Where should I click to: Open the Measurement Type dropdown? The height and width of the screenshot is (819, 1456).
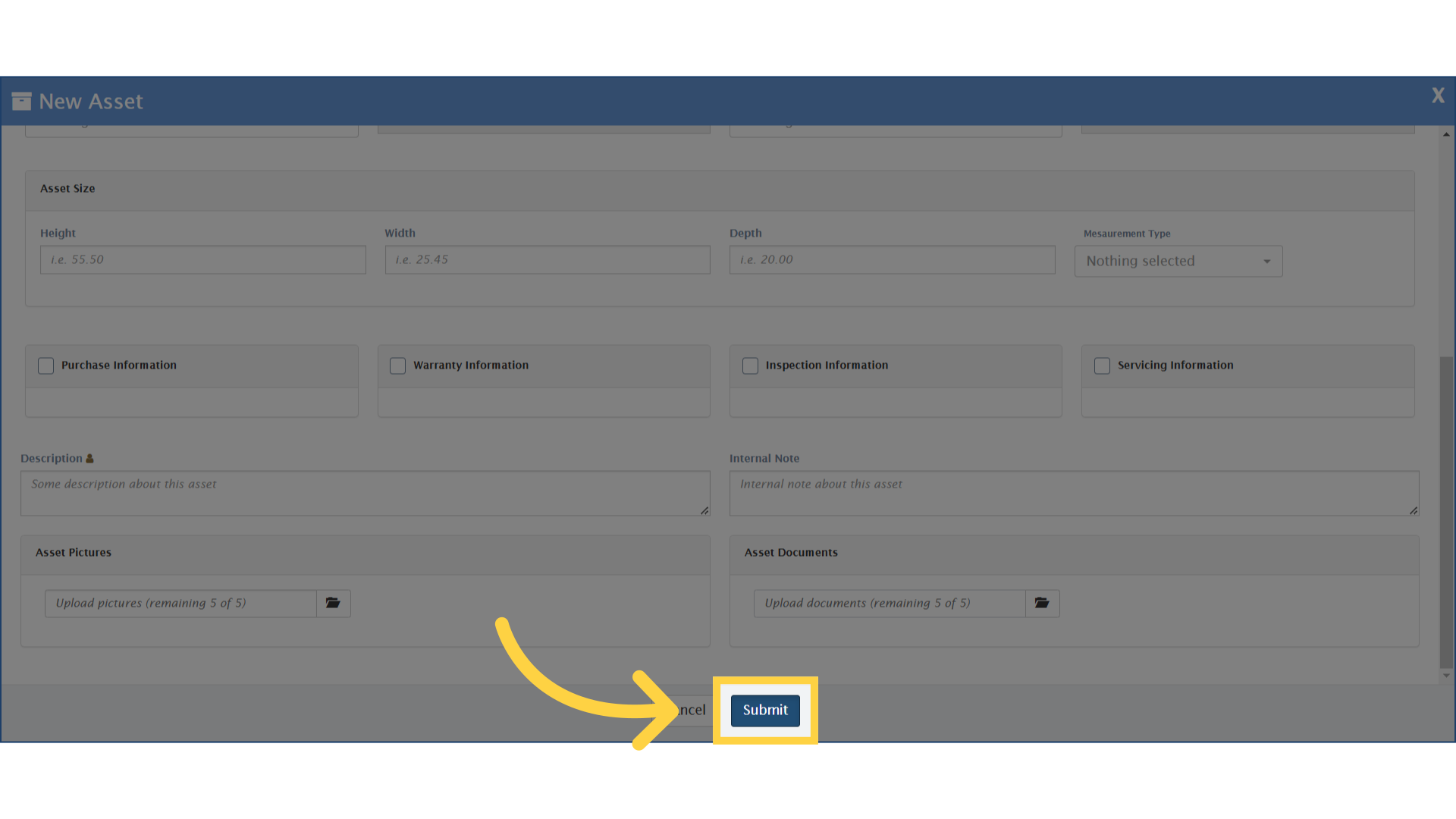click(1178, 261)
